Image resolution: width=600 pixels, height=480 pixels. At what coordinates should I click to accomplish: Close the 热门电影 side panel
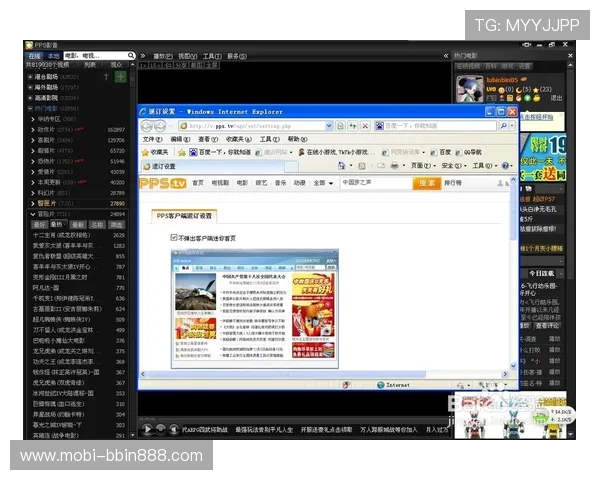570,56
